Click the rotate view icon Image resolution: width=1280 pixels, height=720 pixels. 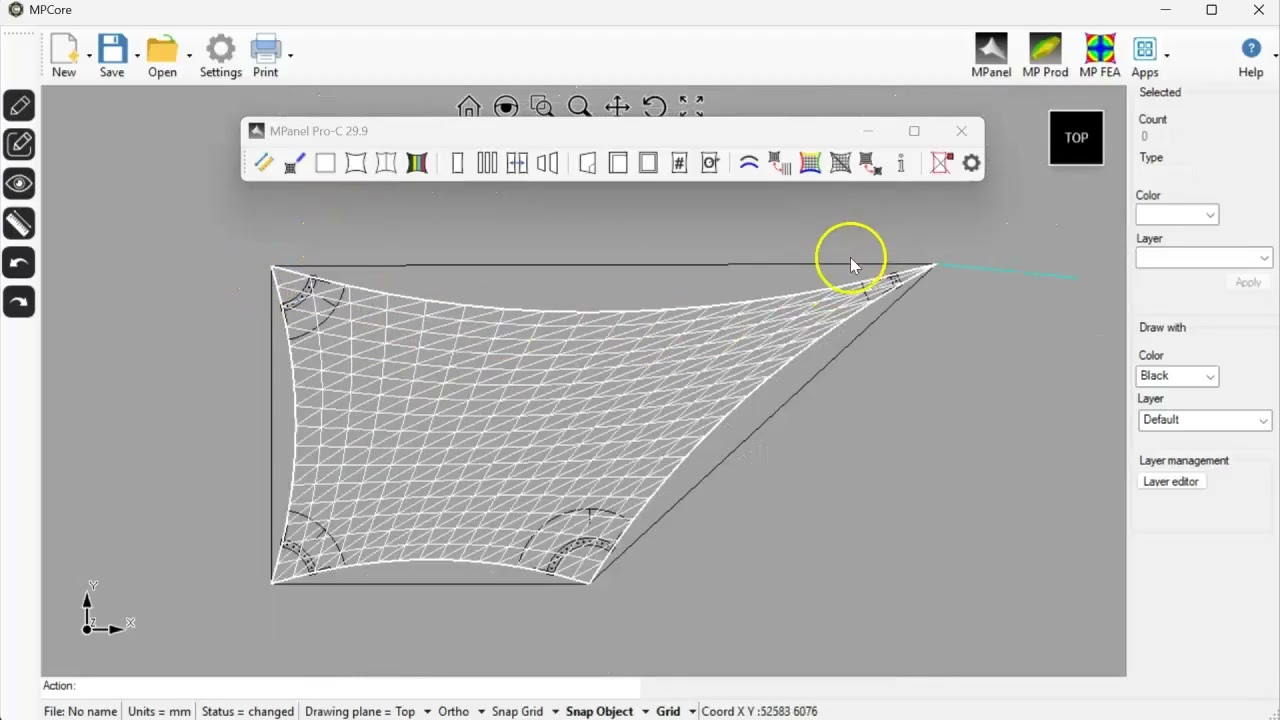(654, 106)
